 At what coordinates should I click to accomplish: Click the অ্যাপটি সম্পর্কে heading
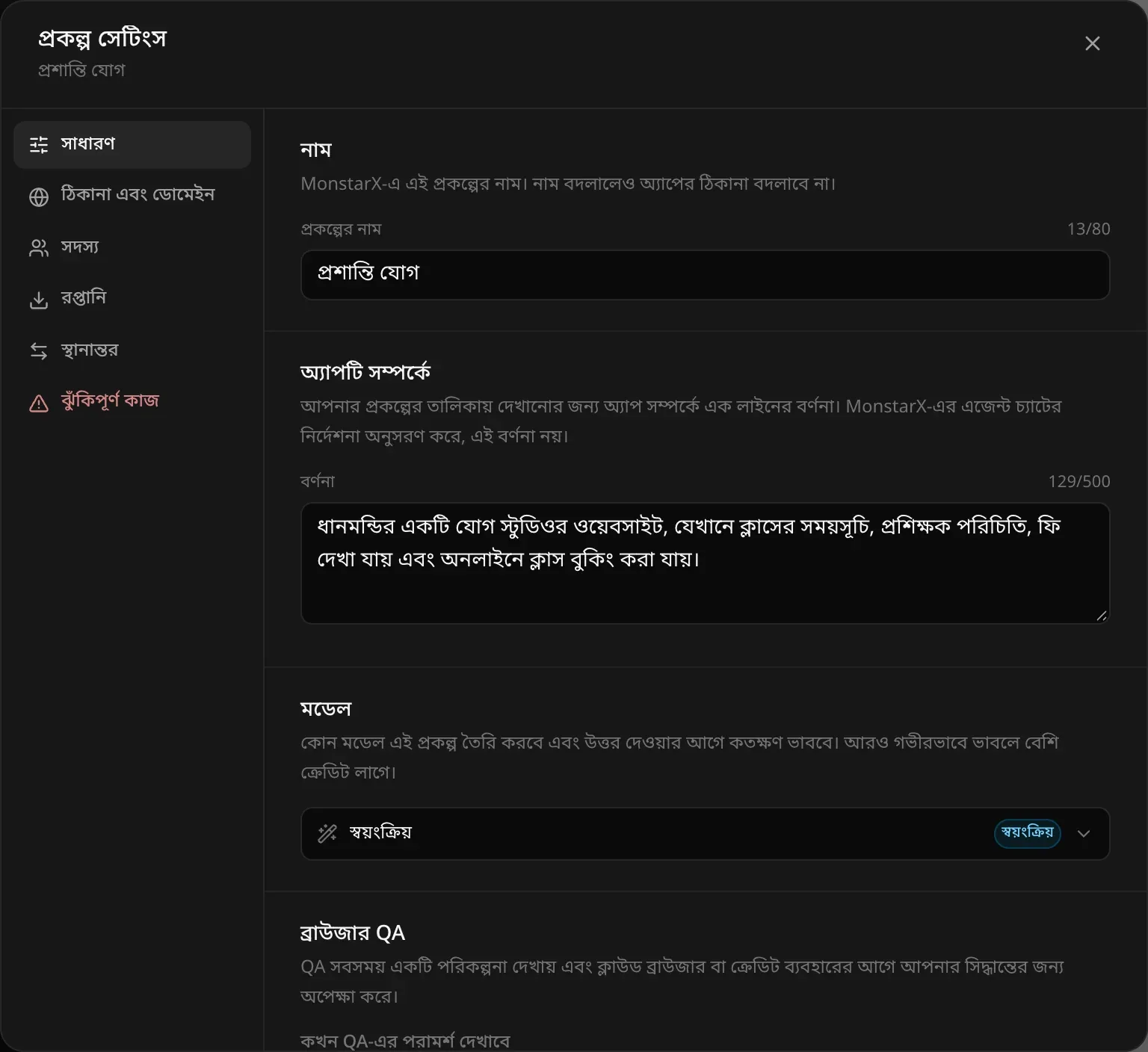tap(365, 372)
